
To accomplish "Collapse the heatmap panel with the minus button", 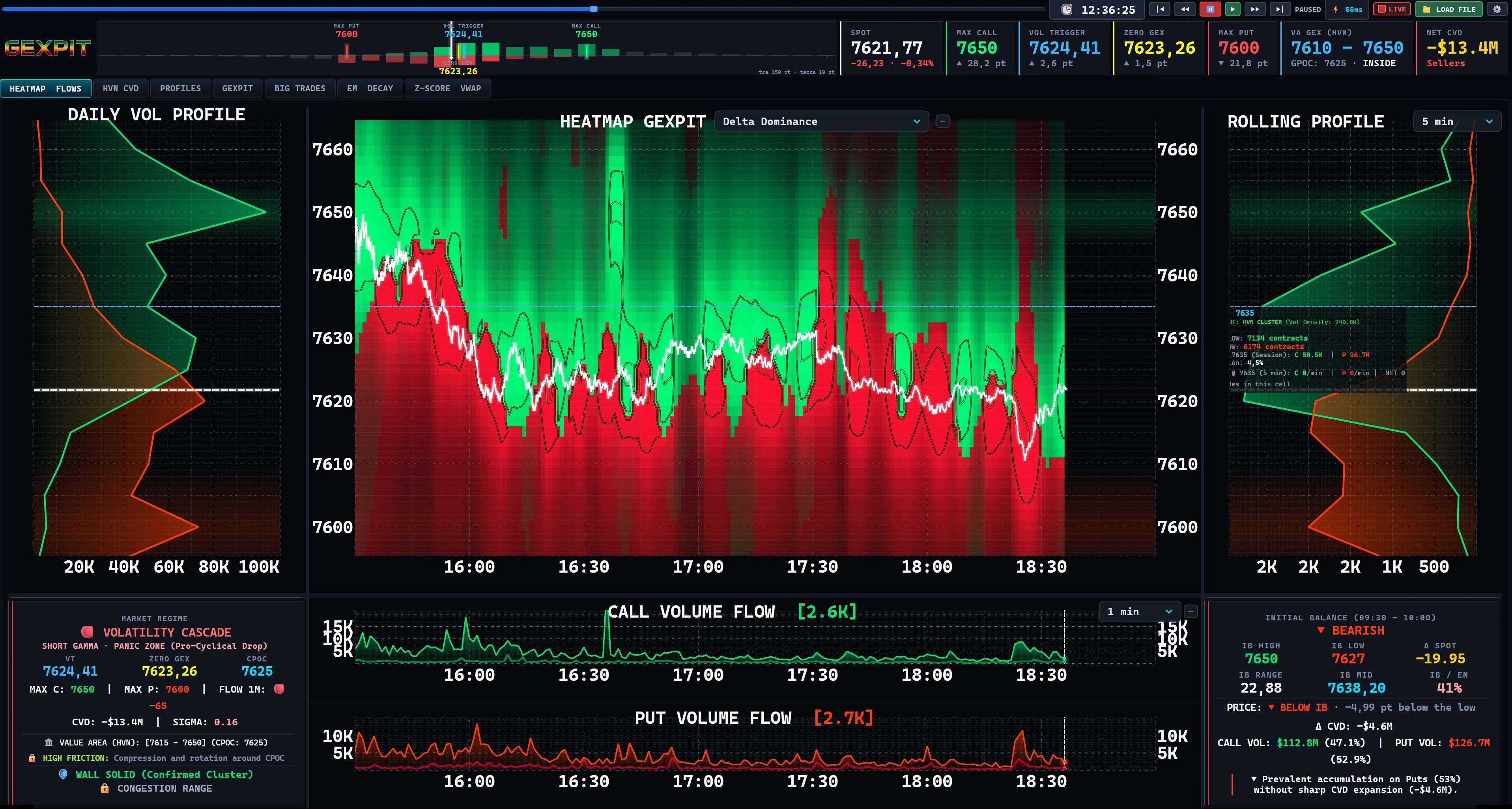I will [943, 122].
